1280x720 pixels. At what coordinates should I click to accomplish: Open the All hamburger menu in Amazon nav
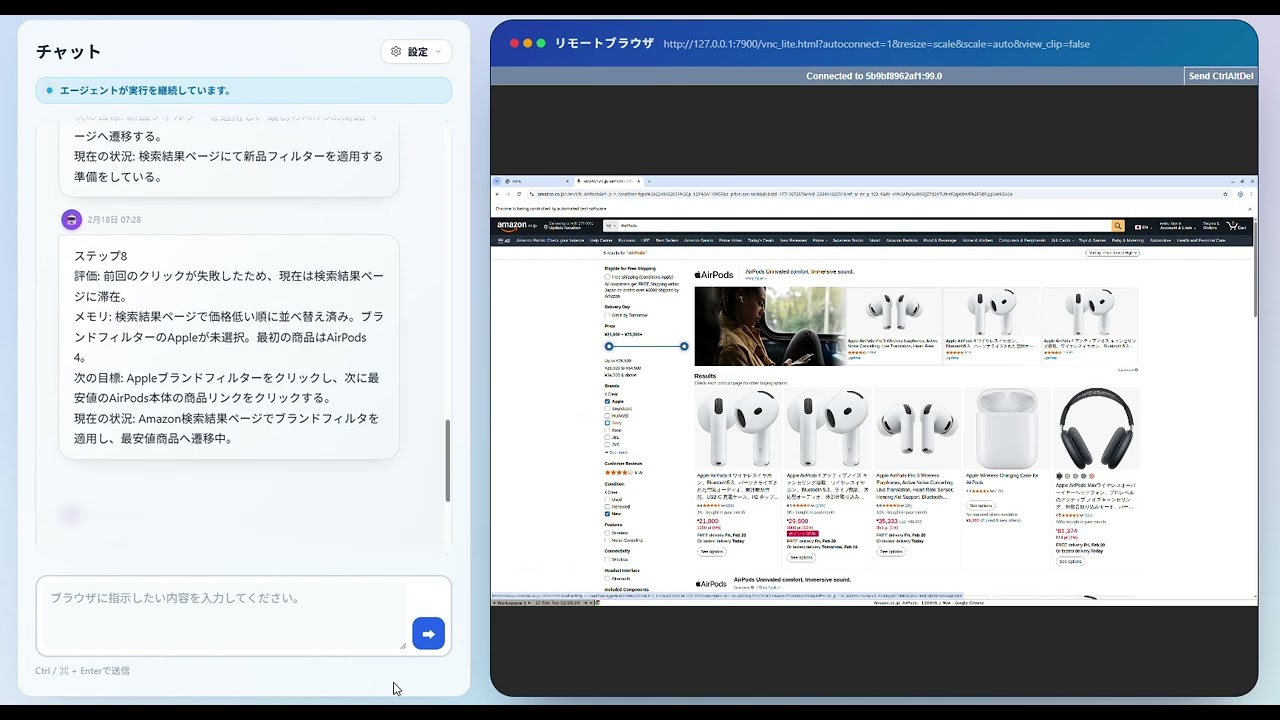click(504, 240)
